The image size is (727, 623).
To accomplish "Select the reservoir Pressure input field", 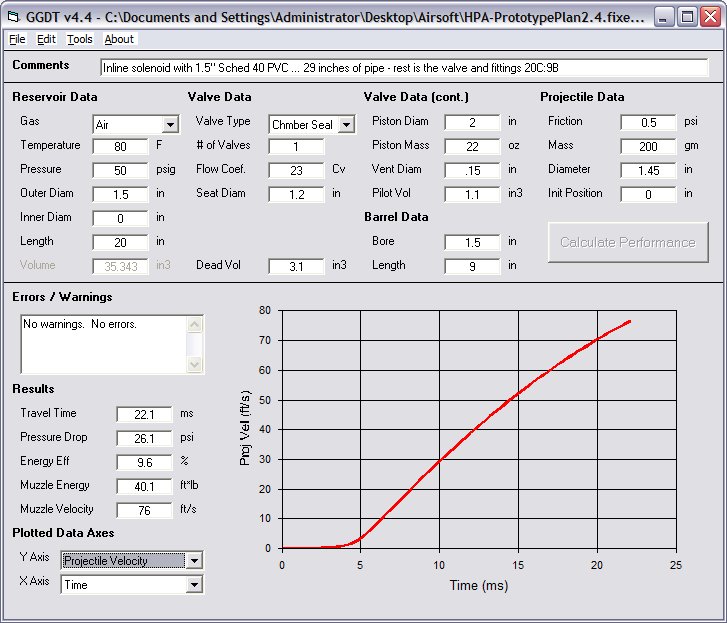I will (x=120, y=170).
